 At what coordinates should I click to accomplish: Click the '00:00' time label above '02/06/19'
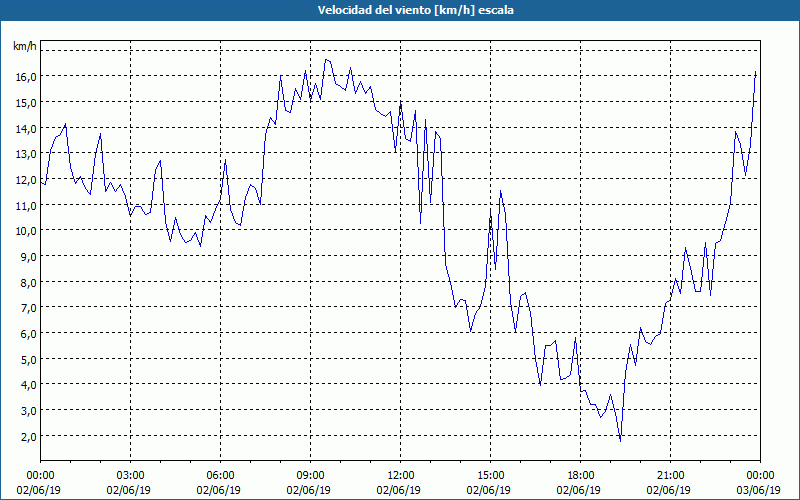(40, 476)
